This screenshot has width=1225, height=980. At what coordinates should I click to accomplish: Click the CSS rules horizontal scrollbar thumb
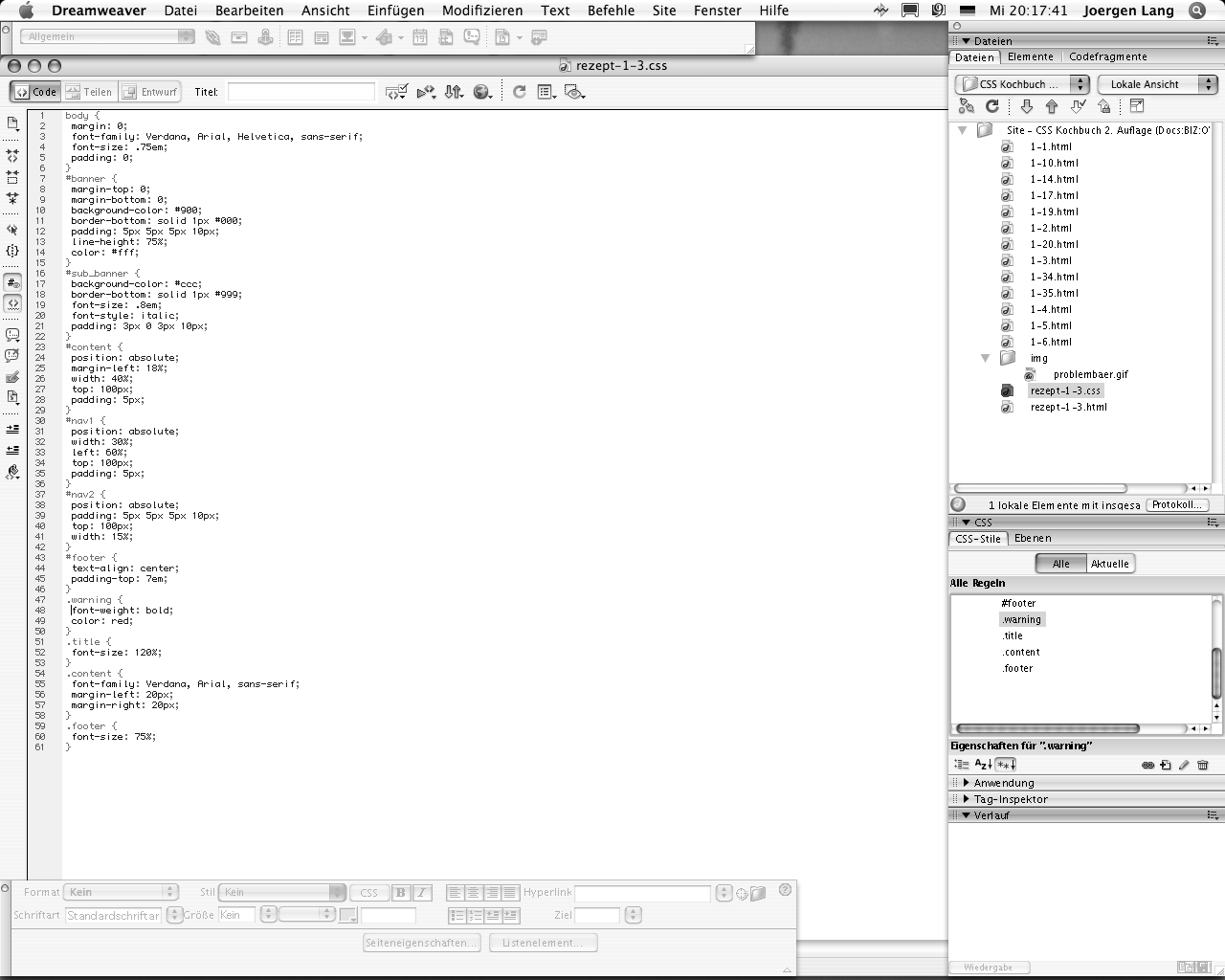click(1048, 728)
